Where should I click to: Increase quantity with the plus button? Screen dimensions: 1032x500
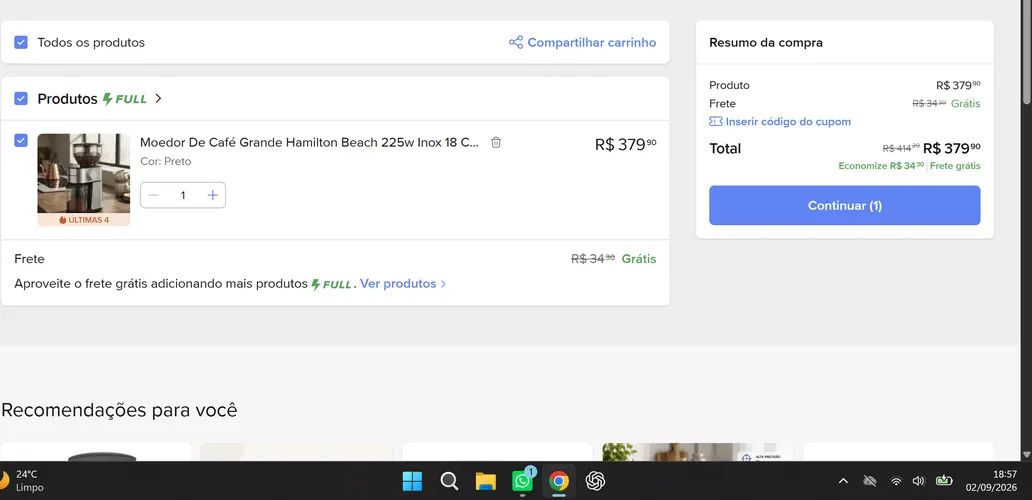[213, 195]
